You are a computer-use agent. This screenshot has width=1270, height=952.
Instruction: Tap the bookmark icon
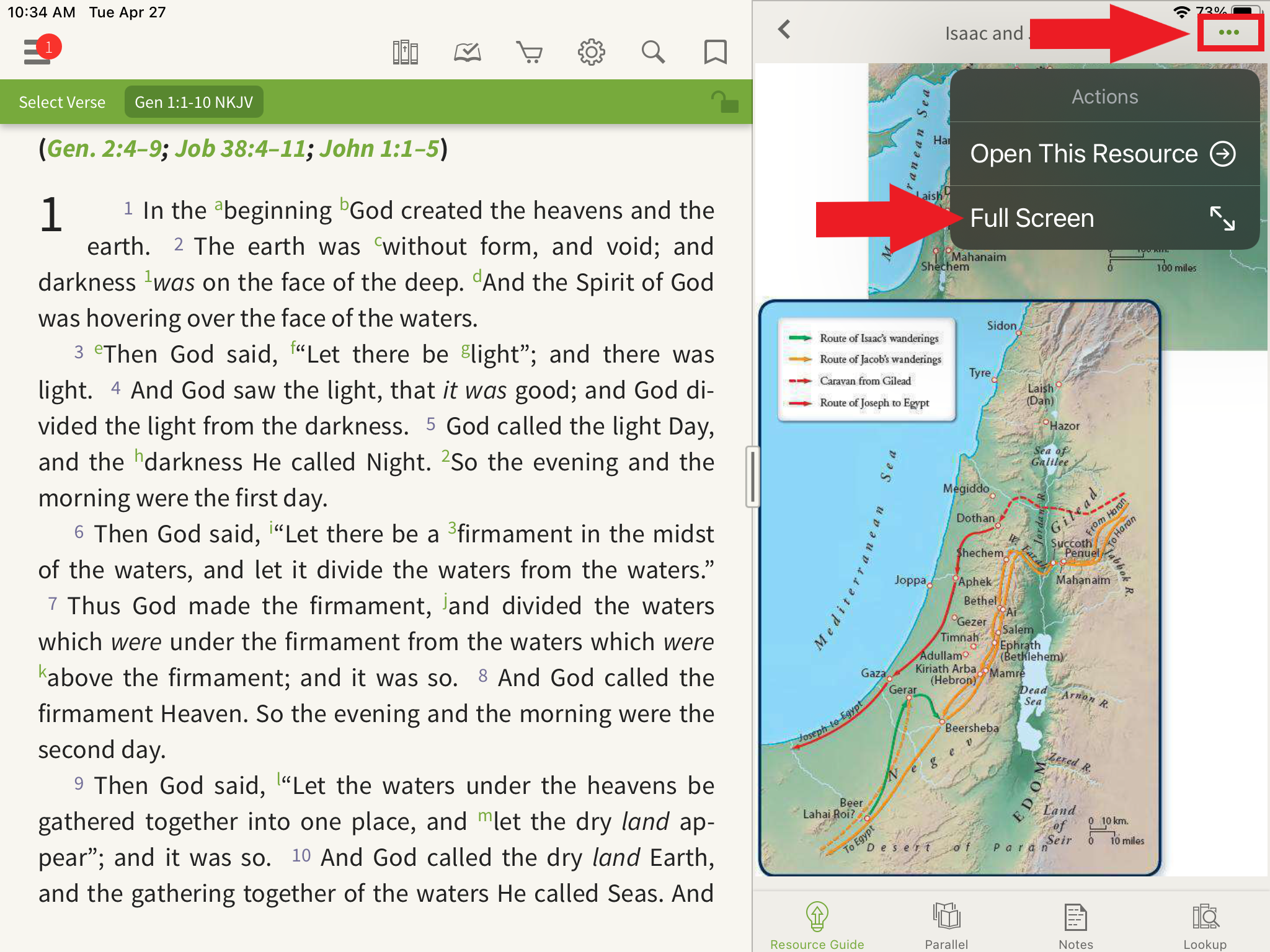(x=716, y=53)
